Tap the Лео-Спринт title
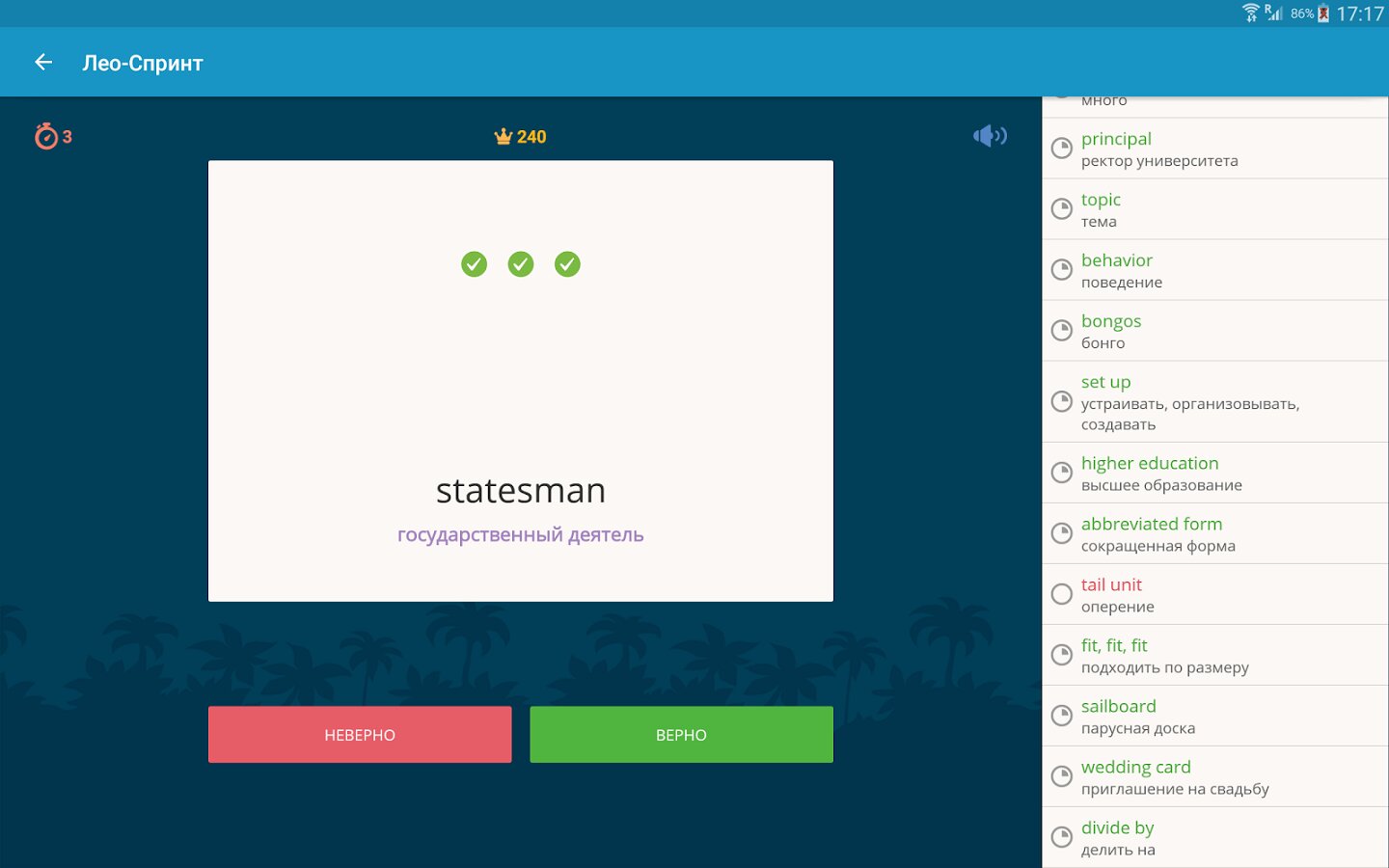Image resolution: width=1389 pixels, height=868 pixels. [143, 64]
